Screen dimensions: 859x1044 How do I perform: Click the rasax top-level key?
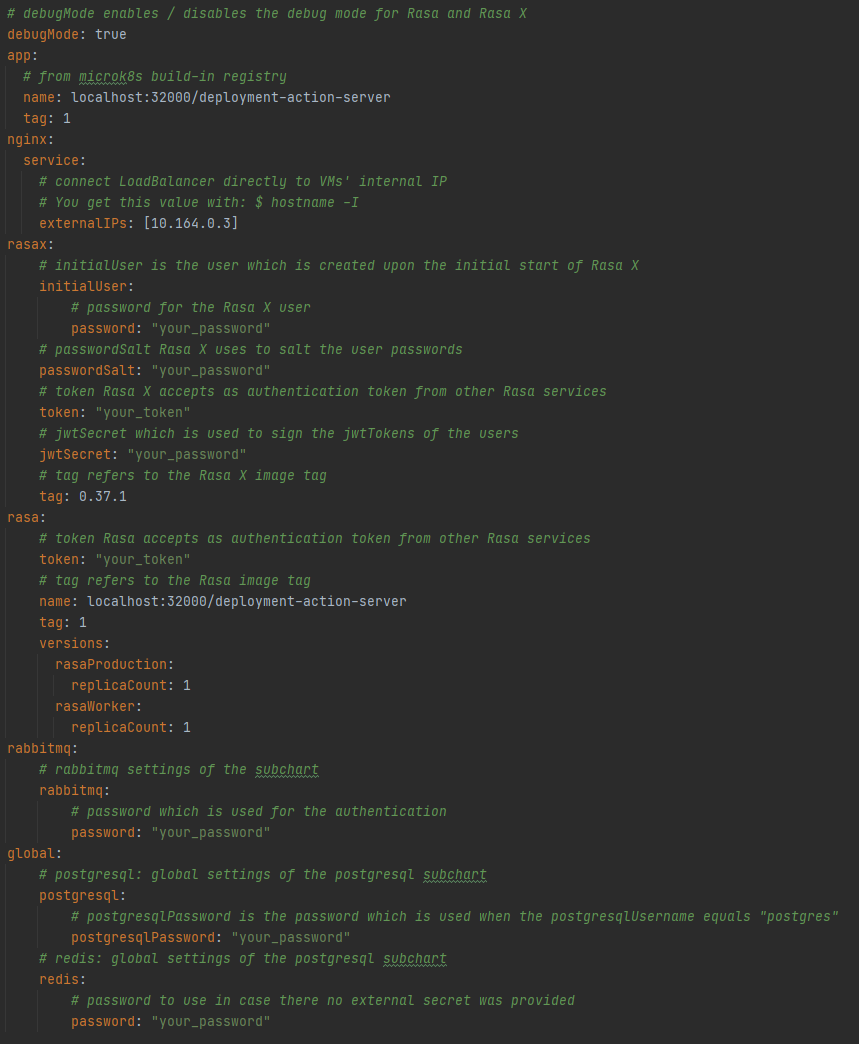[26, 244]
